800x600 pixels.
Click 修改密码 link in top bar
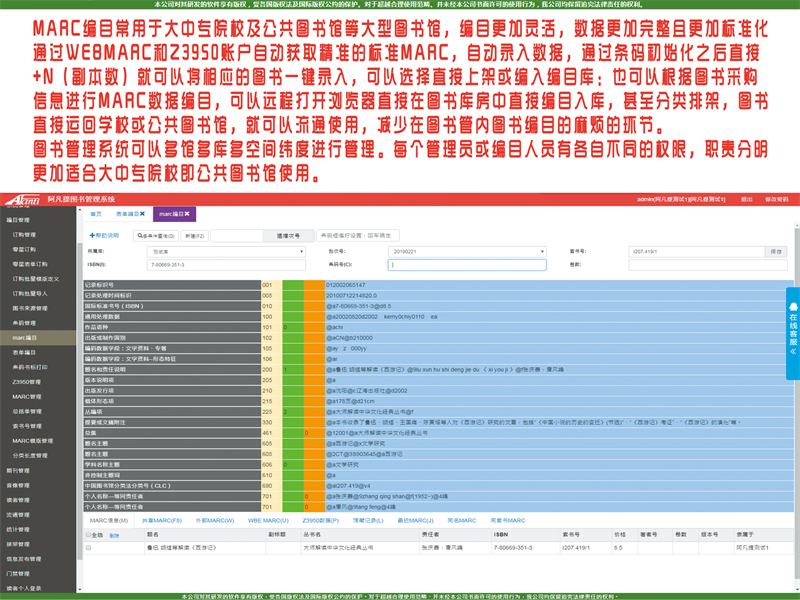point(777,199)
